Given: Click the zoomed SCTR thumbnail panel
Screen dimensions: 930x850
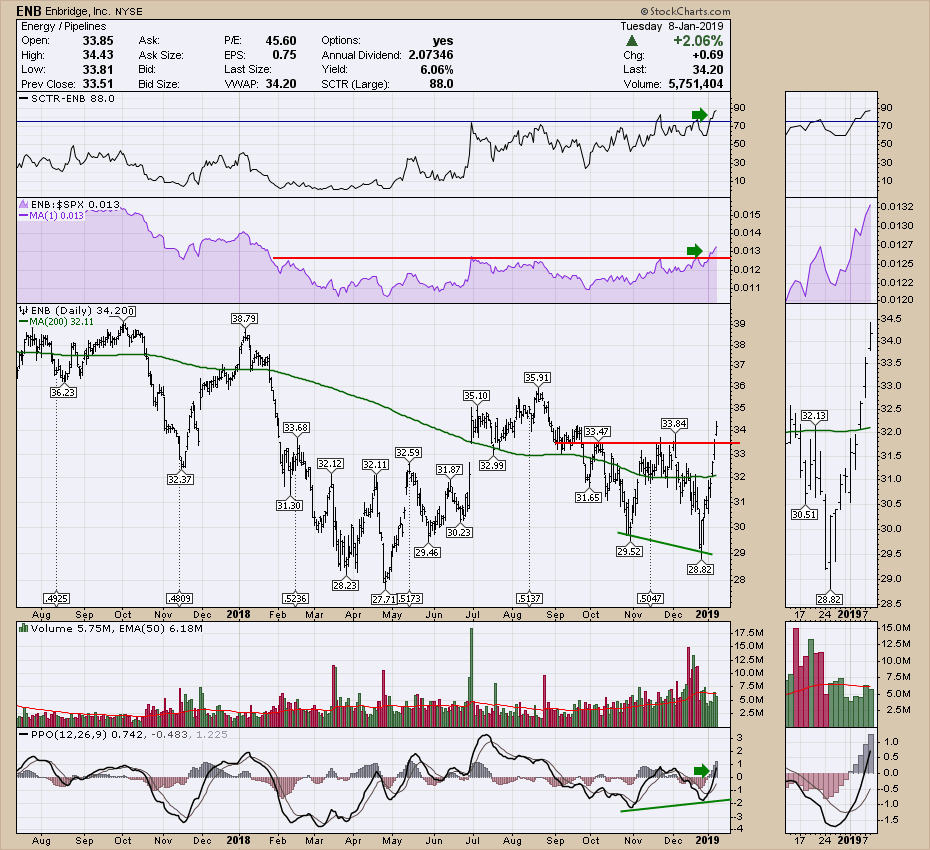Looking at the screenshot, I should (831, 144).
